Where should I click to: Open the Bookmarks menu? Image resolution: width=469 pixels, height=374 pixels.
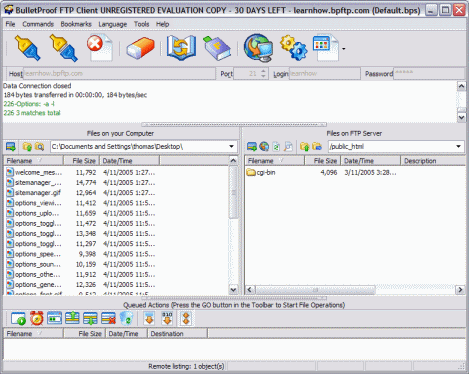(x=76, y=24)
